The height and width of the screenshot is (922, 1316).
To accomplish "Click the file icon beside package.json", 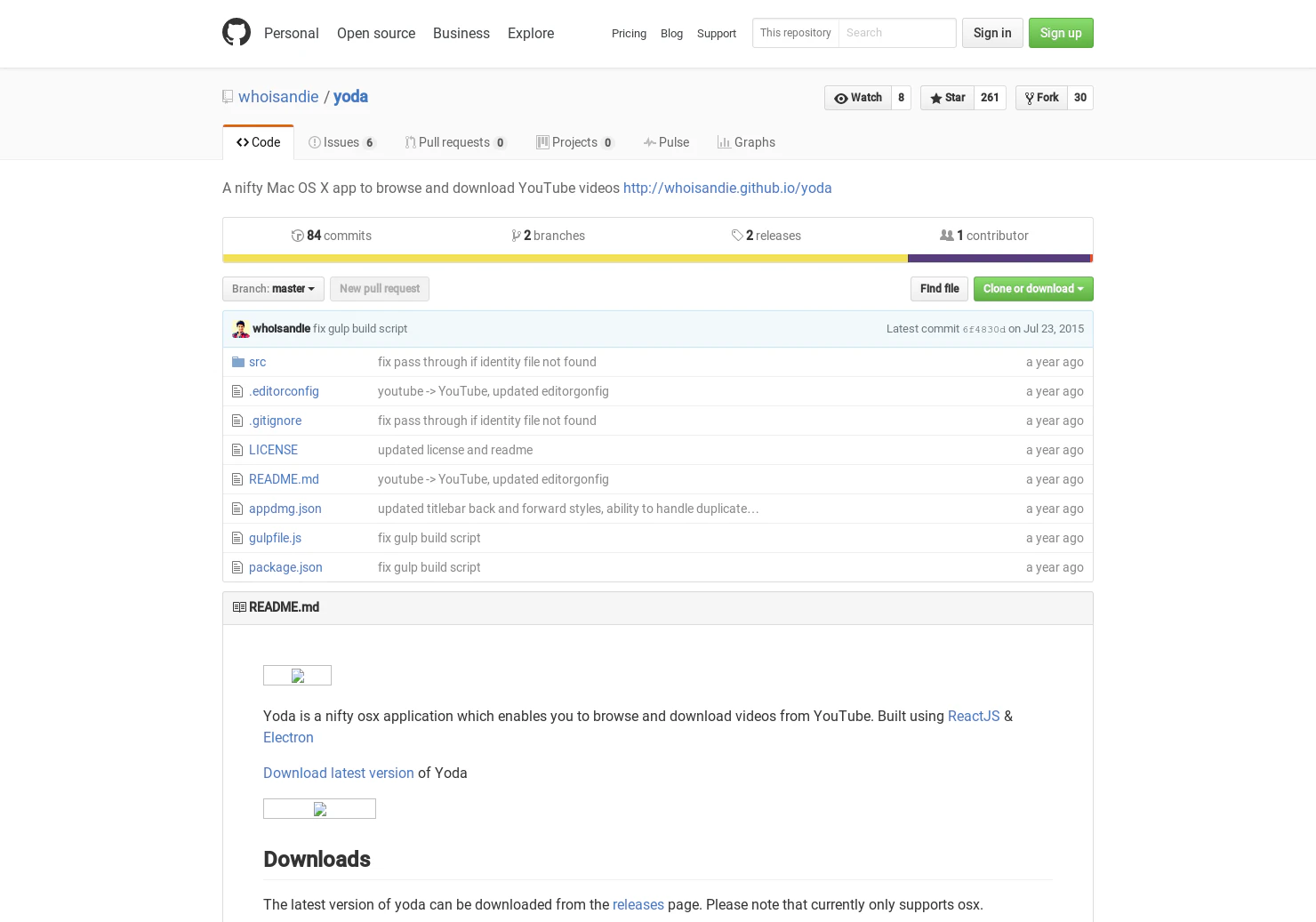I will pyautogui.click(x=237, y=567).
